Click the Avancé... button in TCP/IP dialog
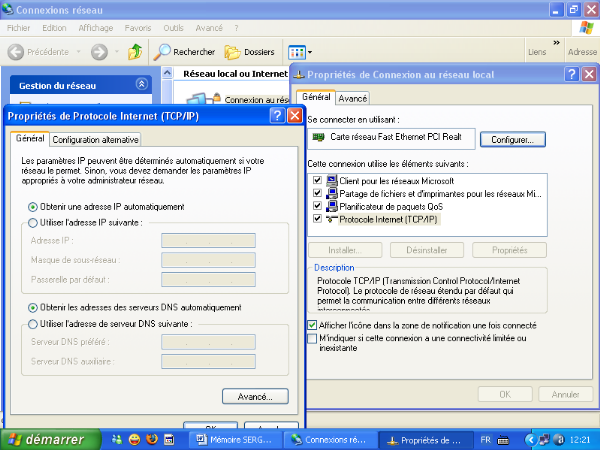600x450 pixels. tap(255, 396)
